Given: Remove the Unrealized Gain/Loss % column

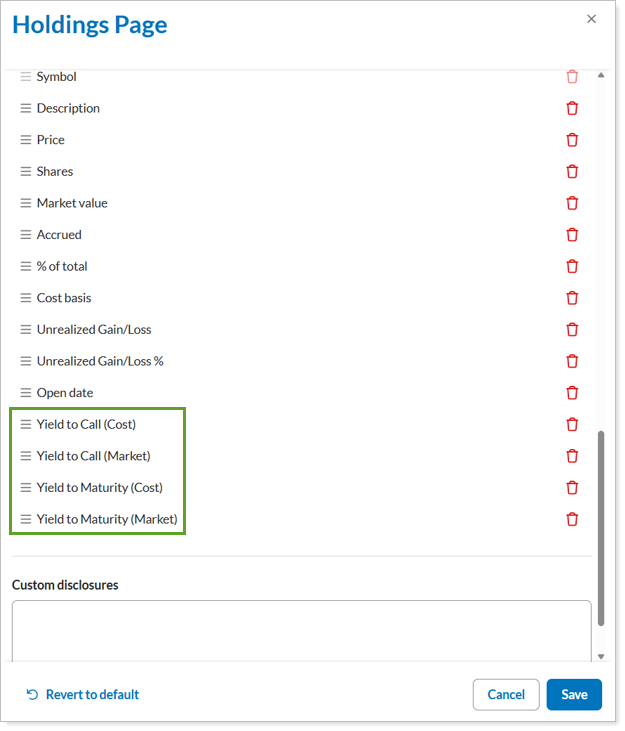Looking at the screenshot, I should point(572,361).
